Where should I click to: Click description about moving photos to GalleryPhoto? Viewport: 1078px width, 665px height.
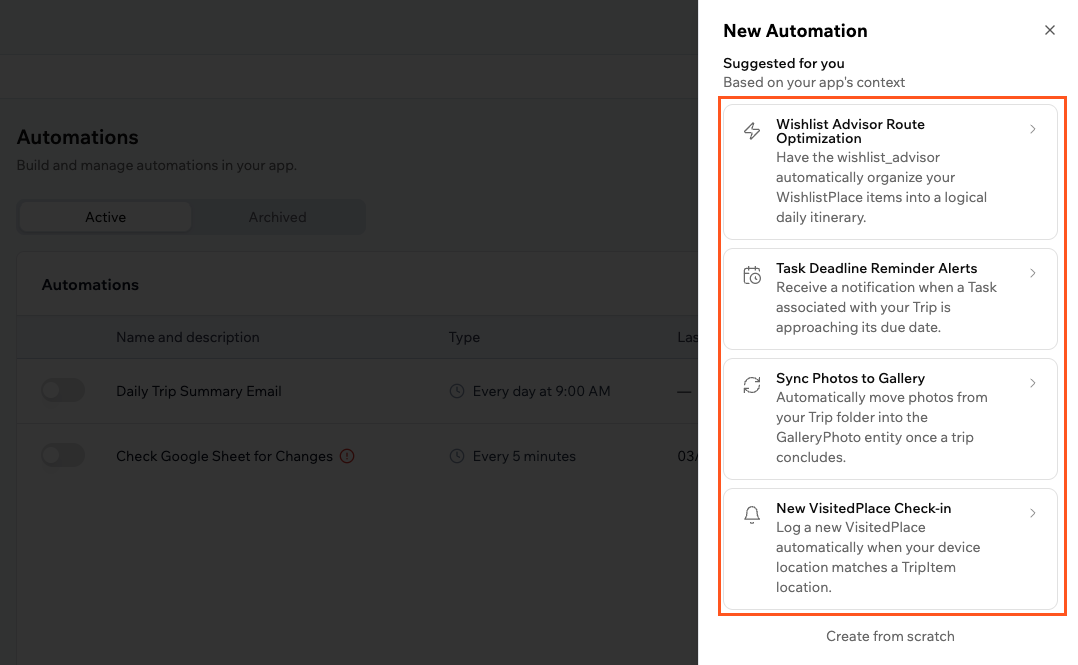[x=882, y=427]
